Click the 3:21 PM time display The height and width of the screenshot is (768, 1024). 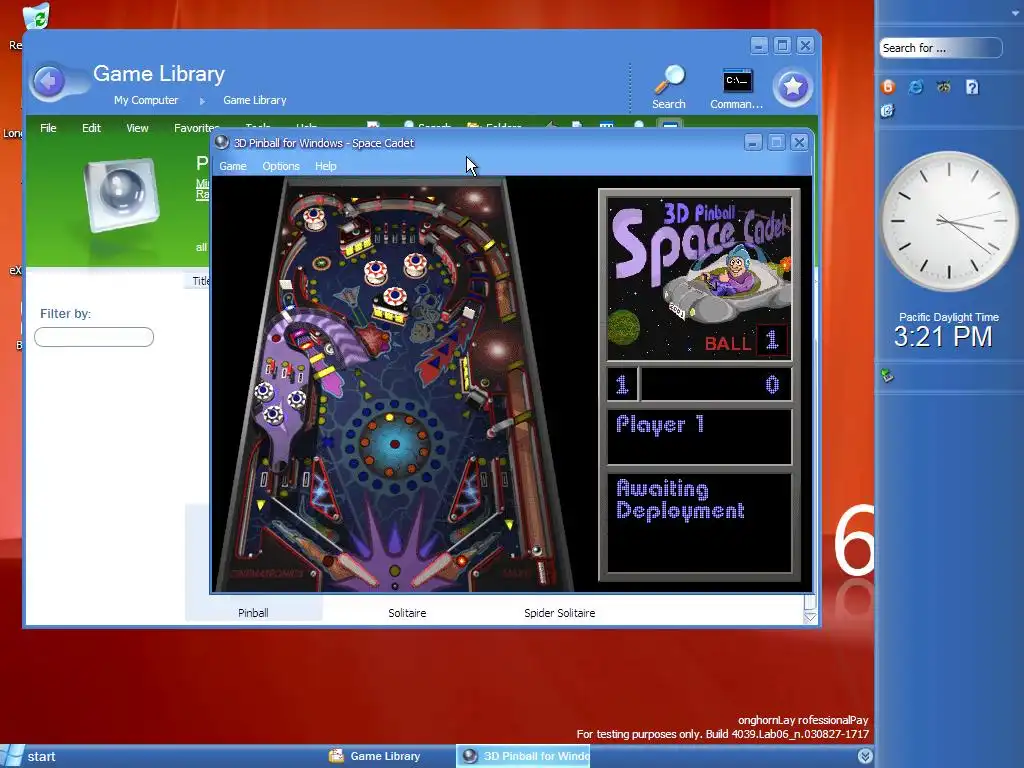pos(943,337)
